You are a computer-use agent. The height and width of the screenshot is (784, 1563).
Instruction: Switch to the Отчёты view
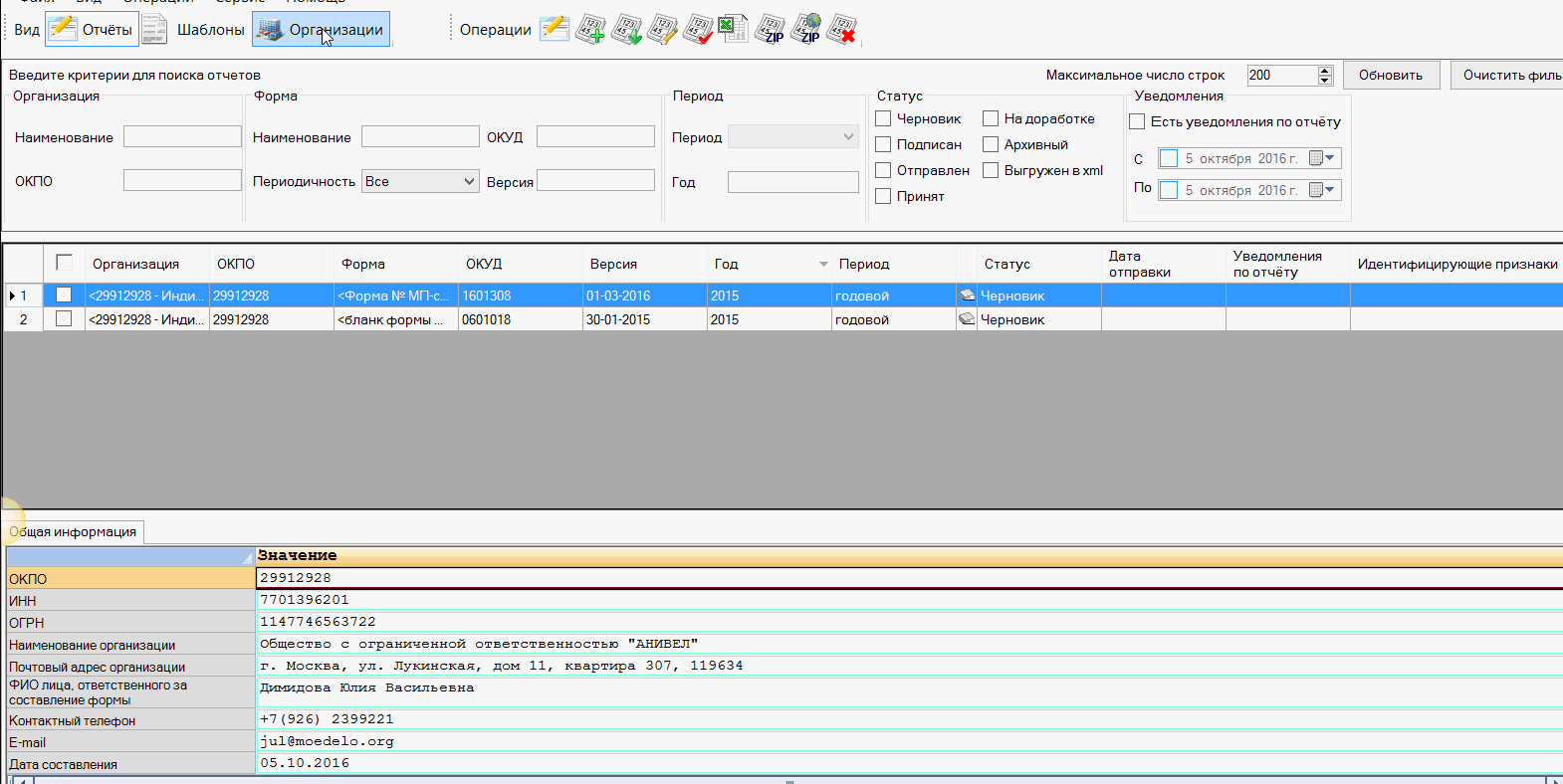click(x=91, y=30)
